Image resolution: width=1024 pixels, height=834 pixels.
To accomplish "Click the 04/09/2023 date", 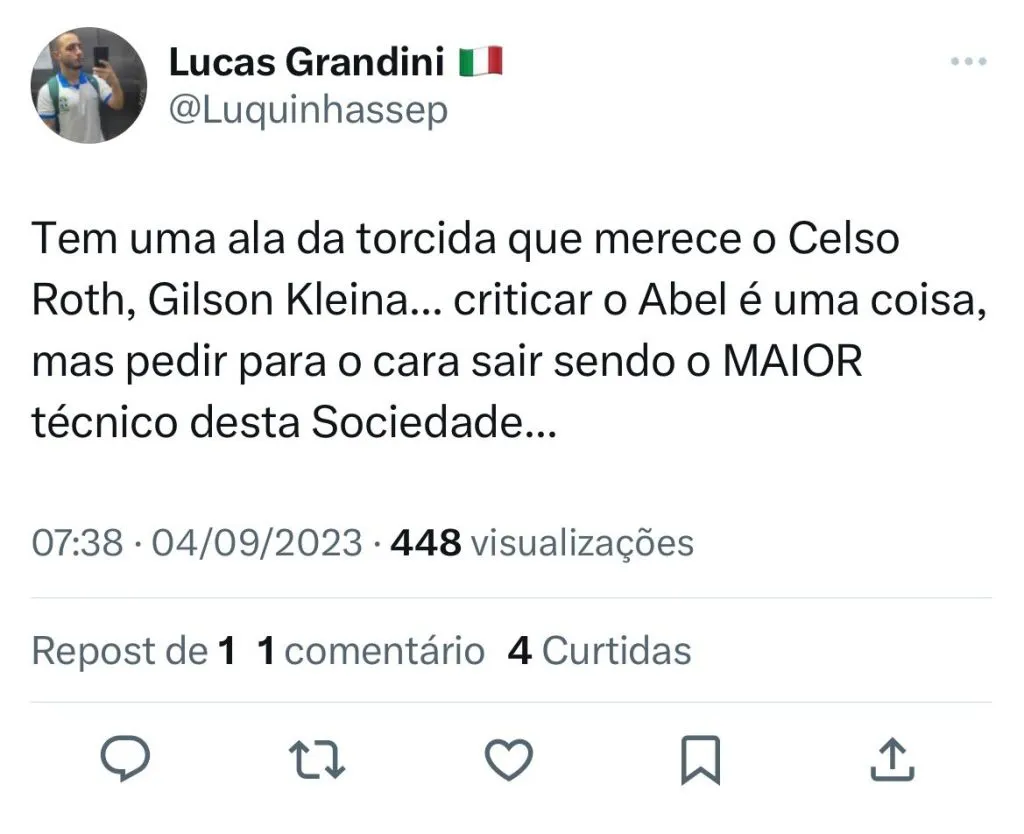I will pos(256,543).
